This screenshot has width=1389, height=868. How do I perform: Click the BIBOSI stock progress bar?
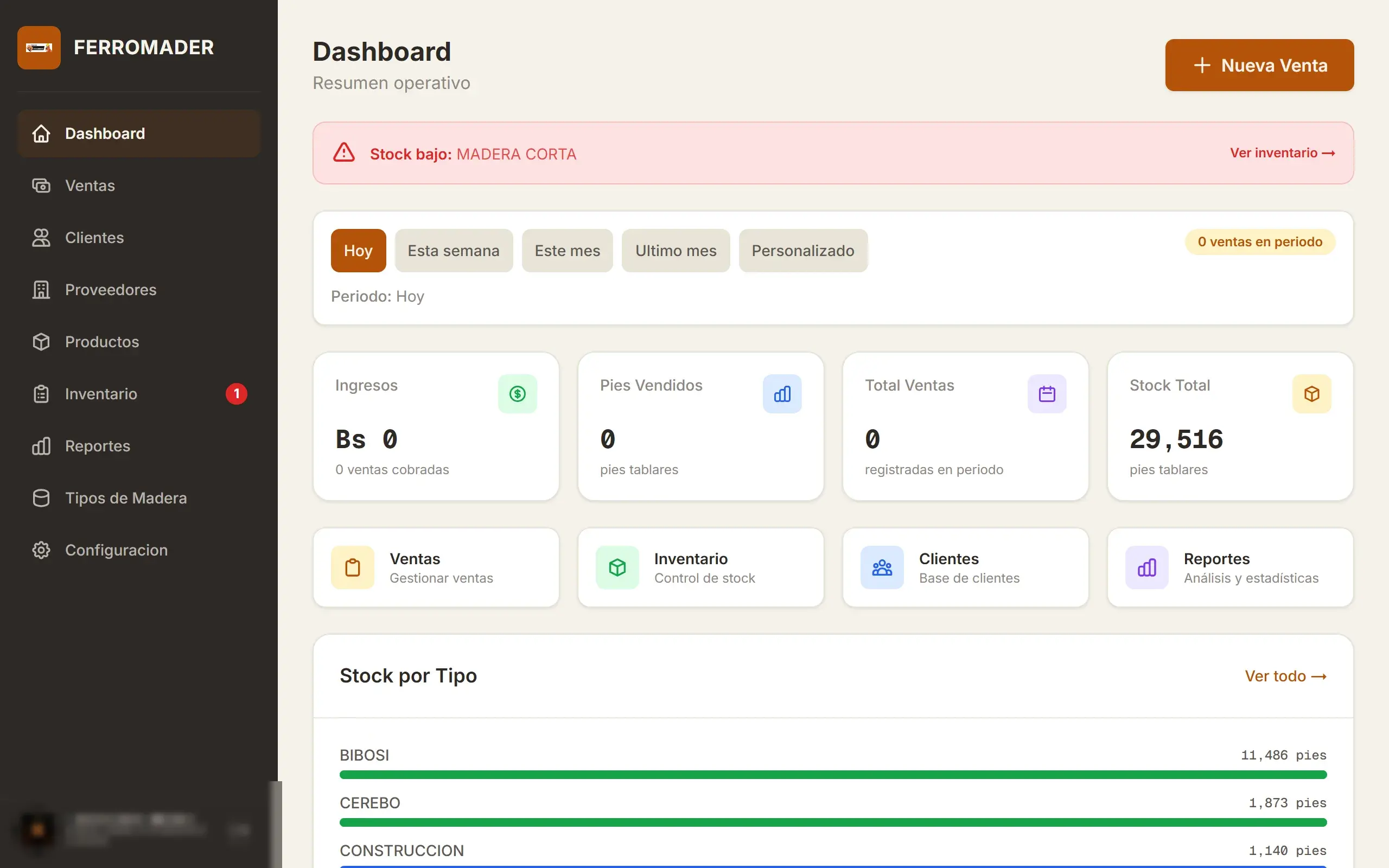833,775
